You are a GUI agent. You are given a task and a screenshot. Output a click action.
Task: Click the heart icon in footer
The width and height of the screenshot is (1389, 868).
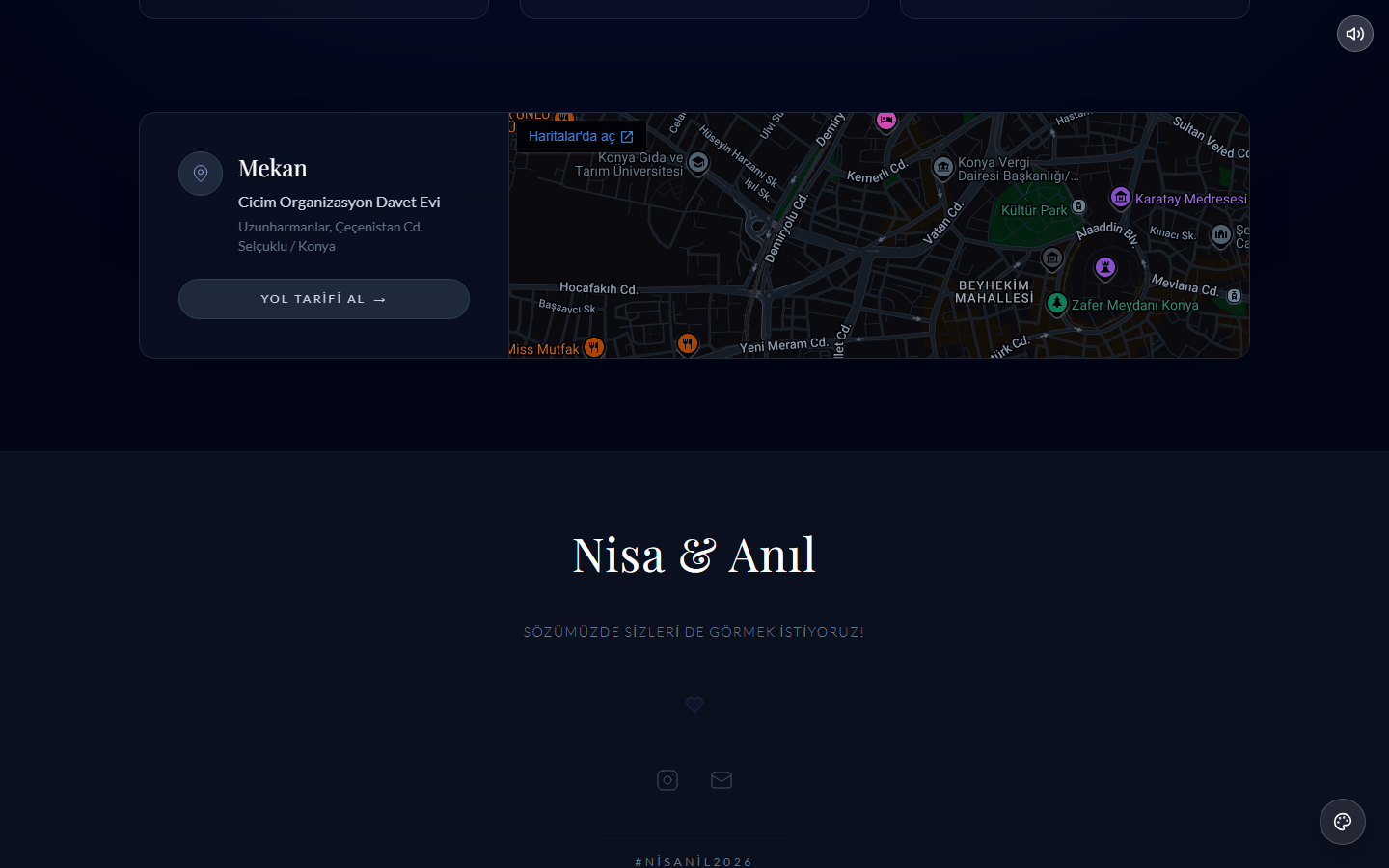pyautogui.click(x=694, y=705)
